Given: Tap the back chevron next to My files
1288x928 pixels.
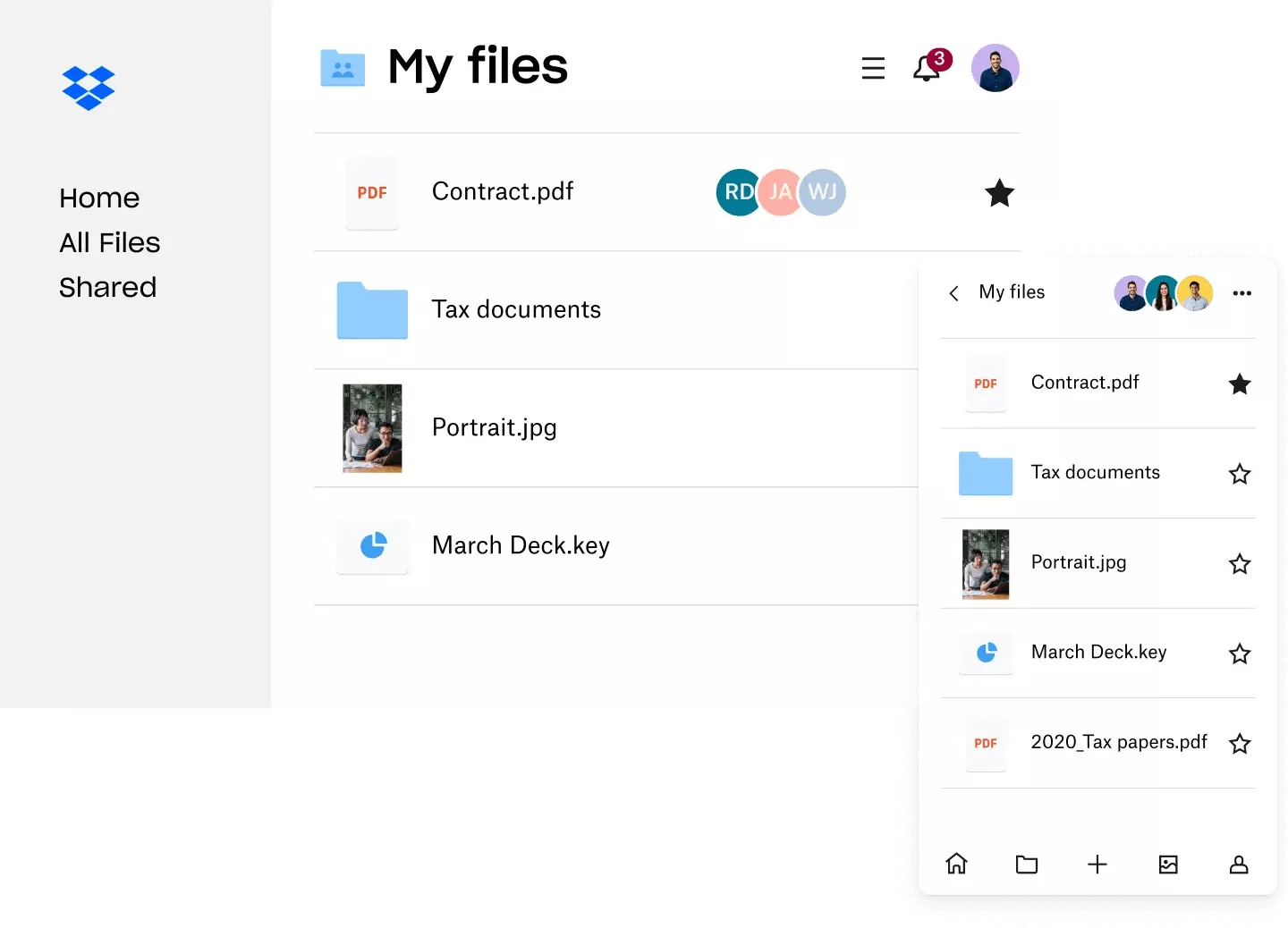Looking at the screenshot, I should [953, 293].
